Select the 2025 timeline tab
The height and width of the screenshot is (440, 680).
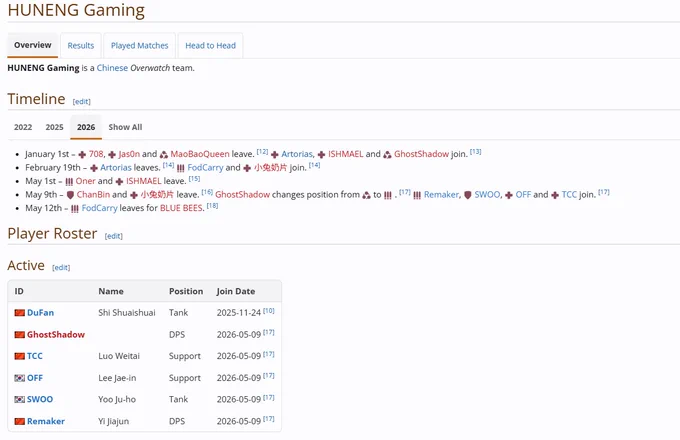coord(55,127)
